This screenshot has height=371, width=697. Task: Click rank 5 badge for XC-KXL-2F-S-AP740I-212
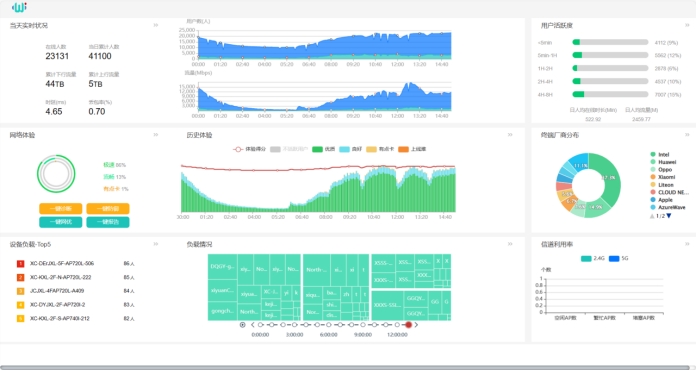(20, 319)
